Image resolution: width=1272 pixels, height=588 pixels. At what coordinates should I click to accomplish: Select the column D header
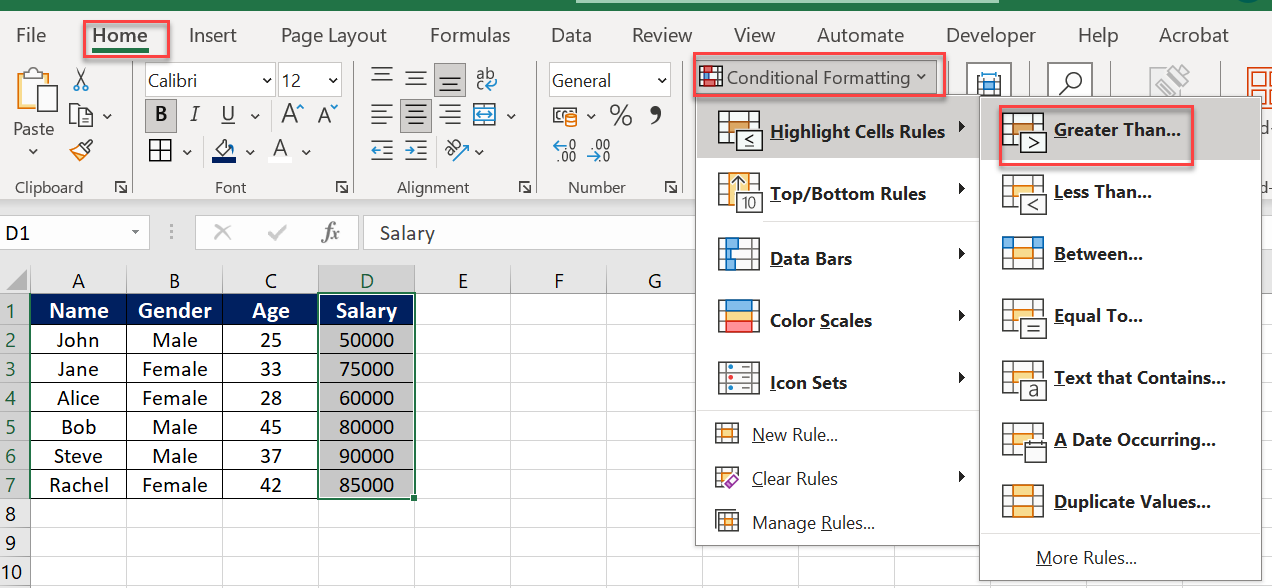coord(366,281)
